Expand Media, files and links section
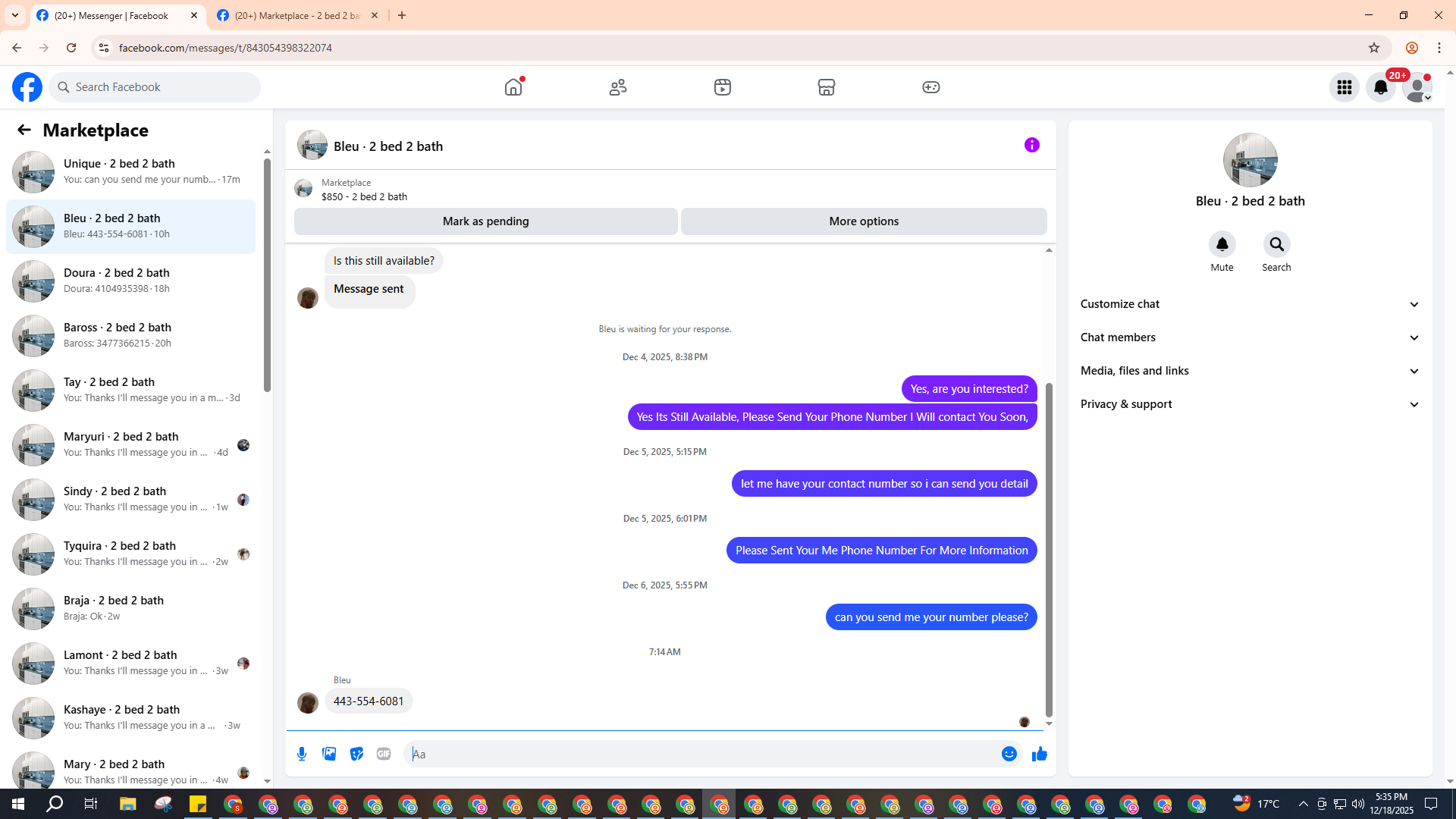The width and height of the screenshot is (1456, 819). 1250,371
